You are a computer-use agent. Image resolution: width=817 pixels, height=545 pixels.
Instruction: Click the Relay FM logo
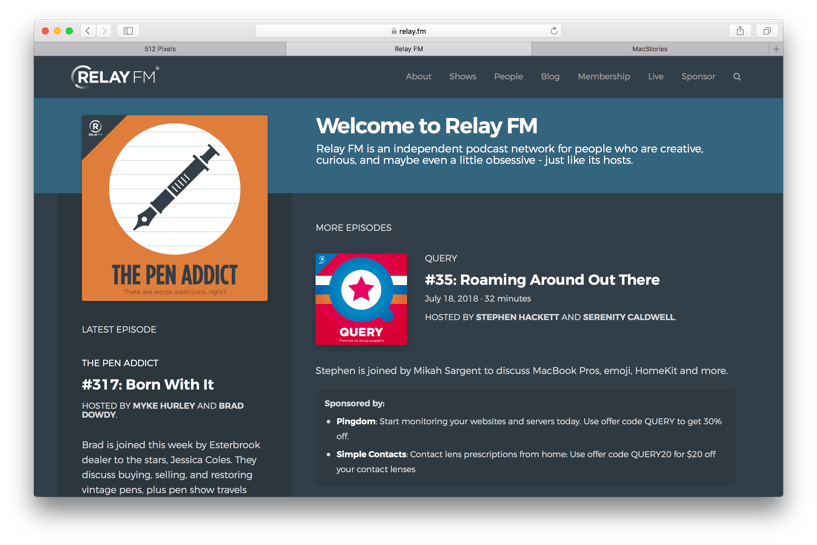(x=115, y=77)
